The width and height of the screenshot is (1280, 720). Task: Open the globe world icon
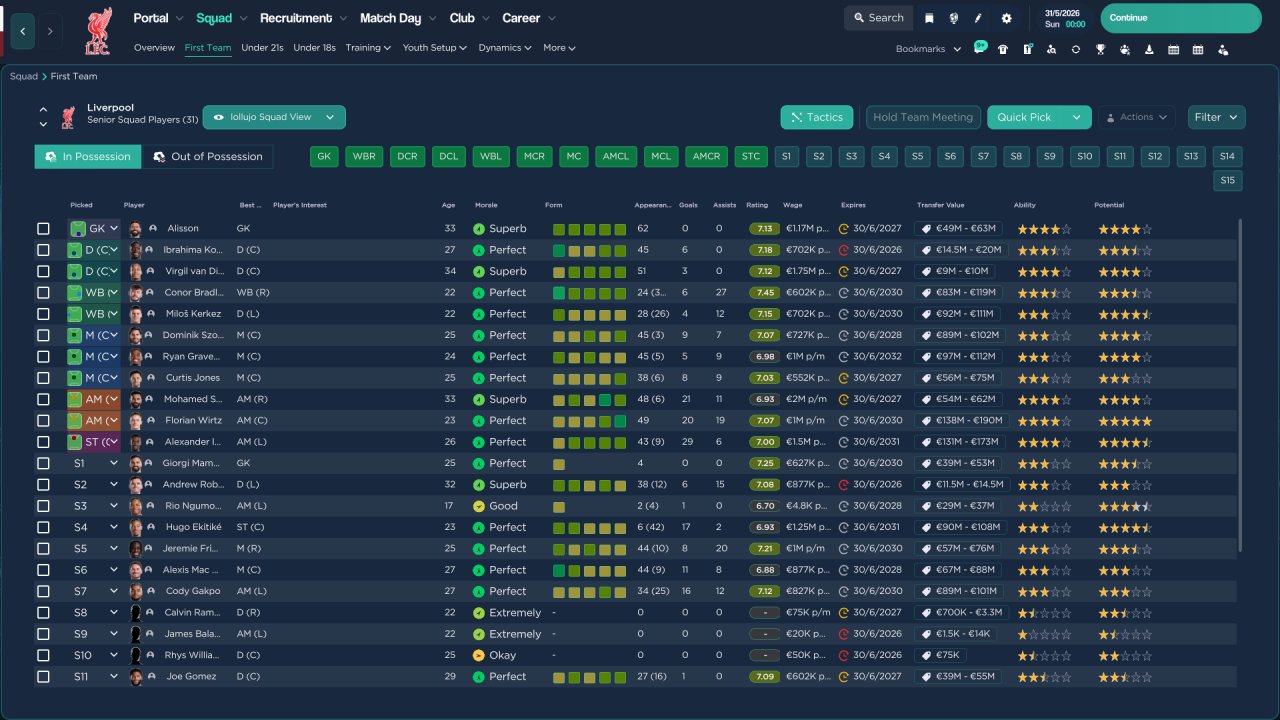pyautogui.click(x=954, y=18)
